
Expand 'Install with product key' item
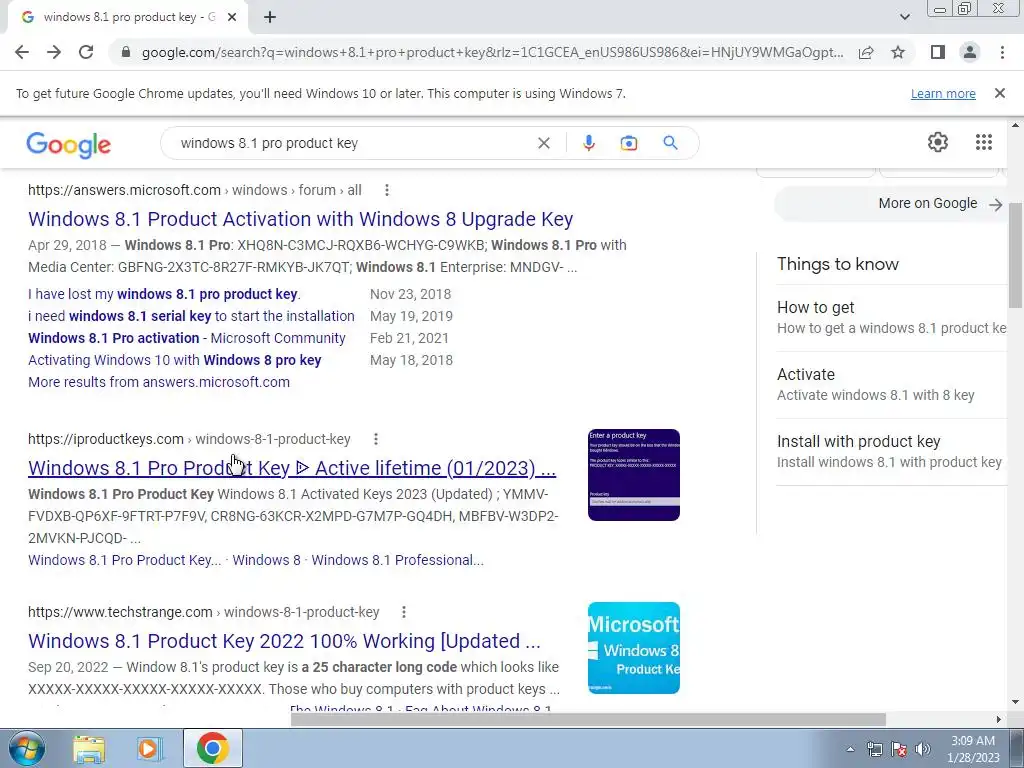click(891, 451)
